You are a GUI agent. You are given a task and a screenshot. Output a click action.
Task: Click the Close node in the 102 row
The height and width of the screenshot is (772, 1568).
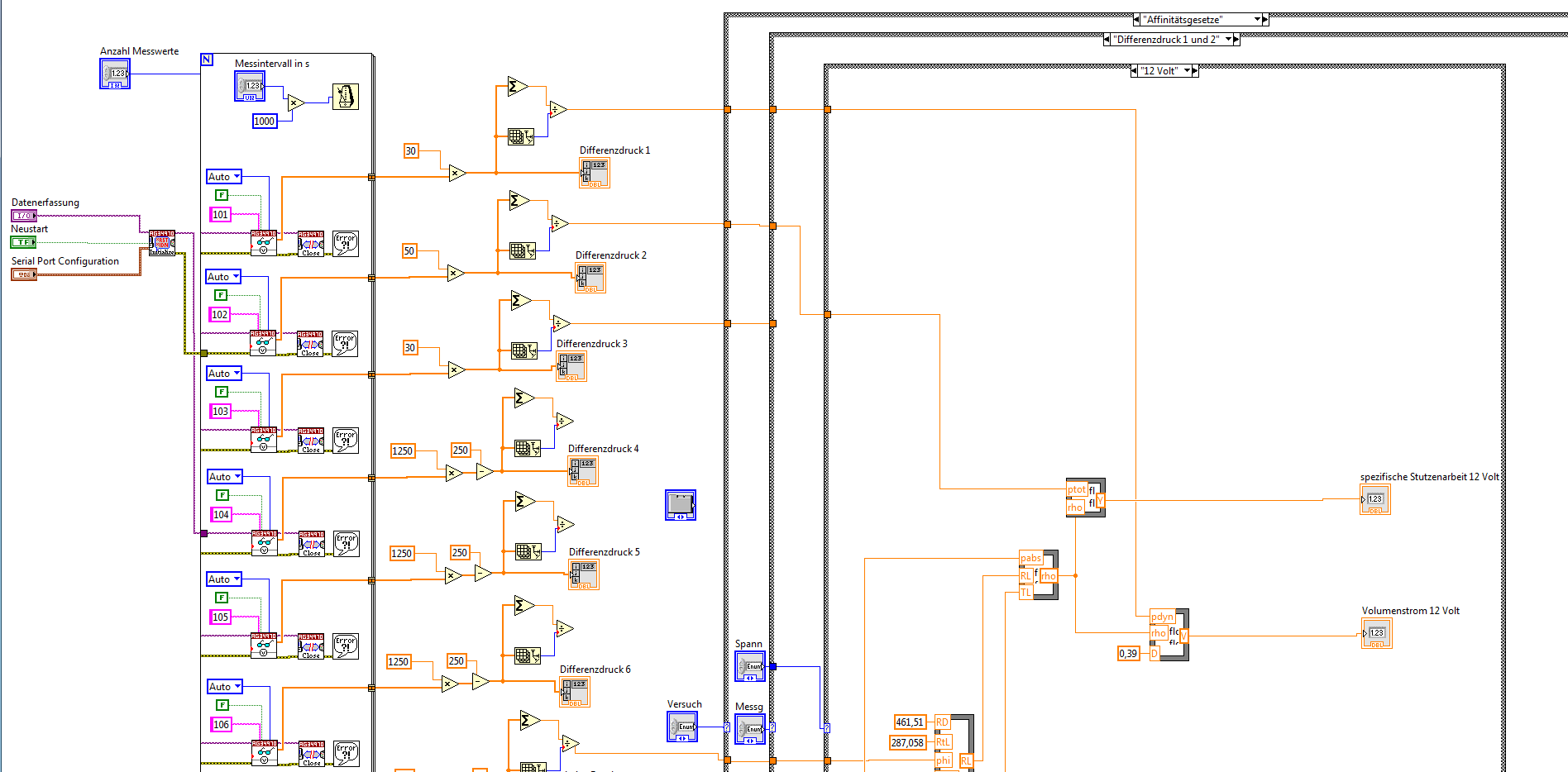[310, 344]
